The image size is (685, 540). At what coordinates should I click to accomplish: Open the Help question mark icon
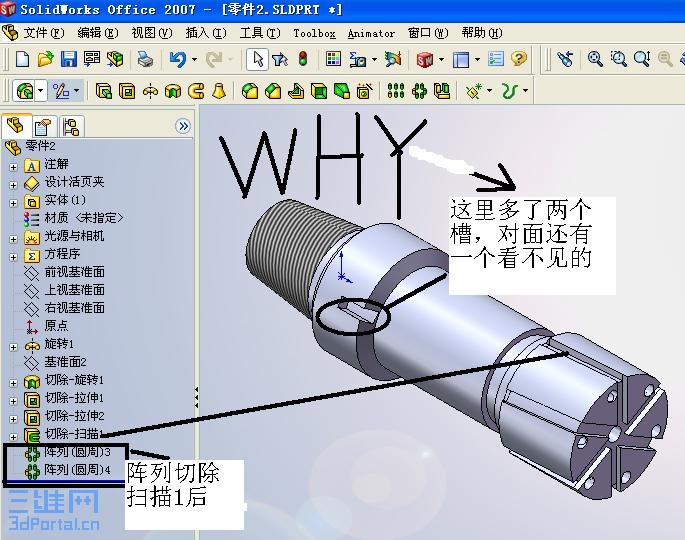519,59
